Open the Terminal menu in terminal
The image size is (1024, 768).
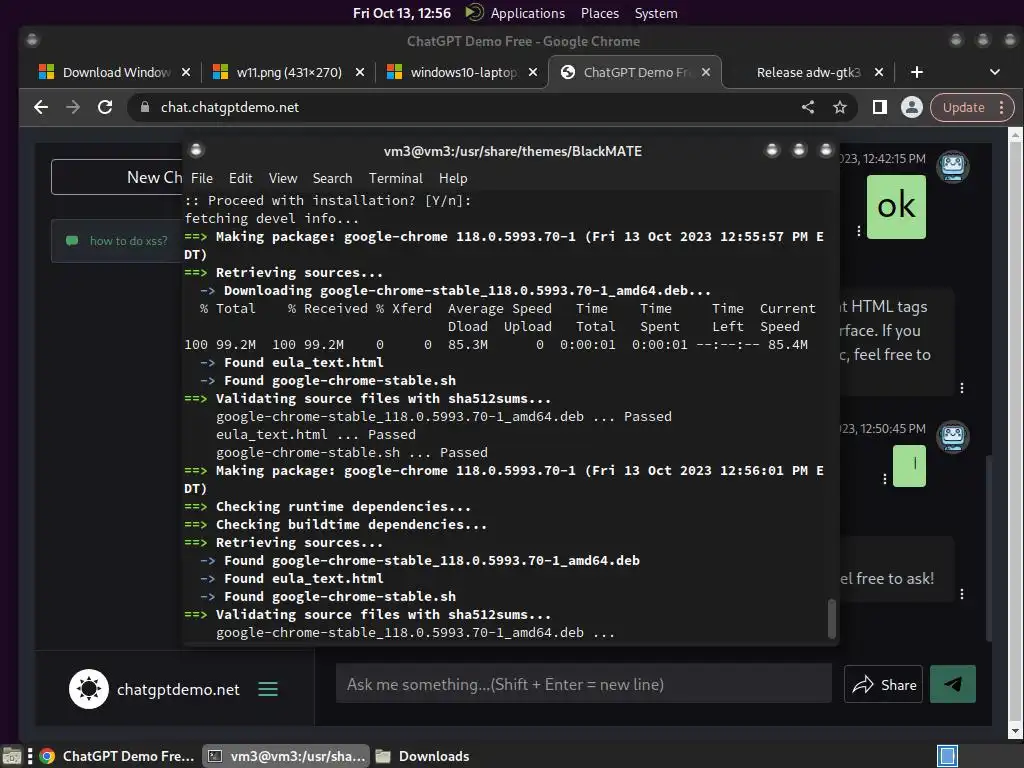click(x=396, y=178)
